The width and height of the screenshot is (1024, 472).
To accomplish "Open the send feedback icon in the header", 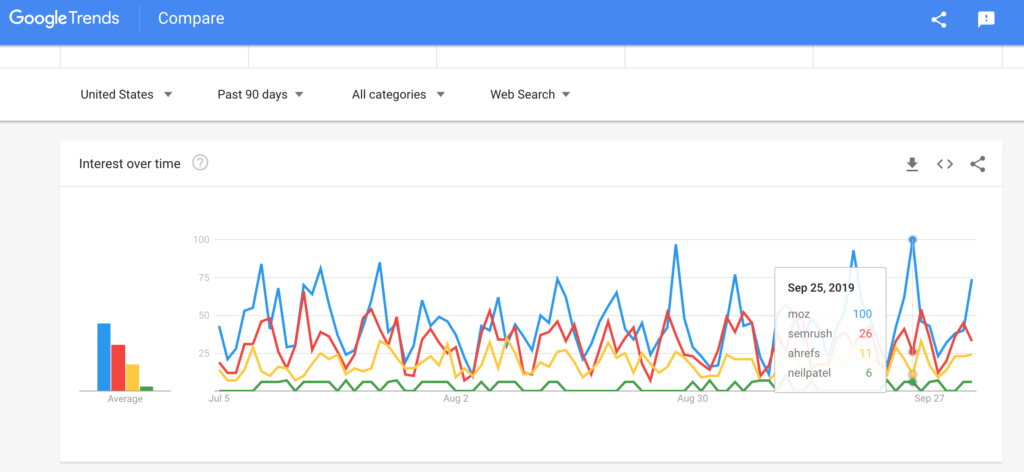I will [986, 20].
